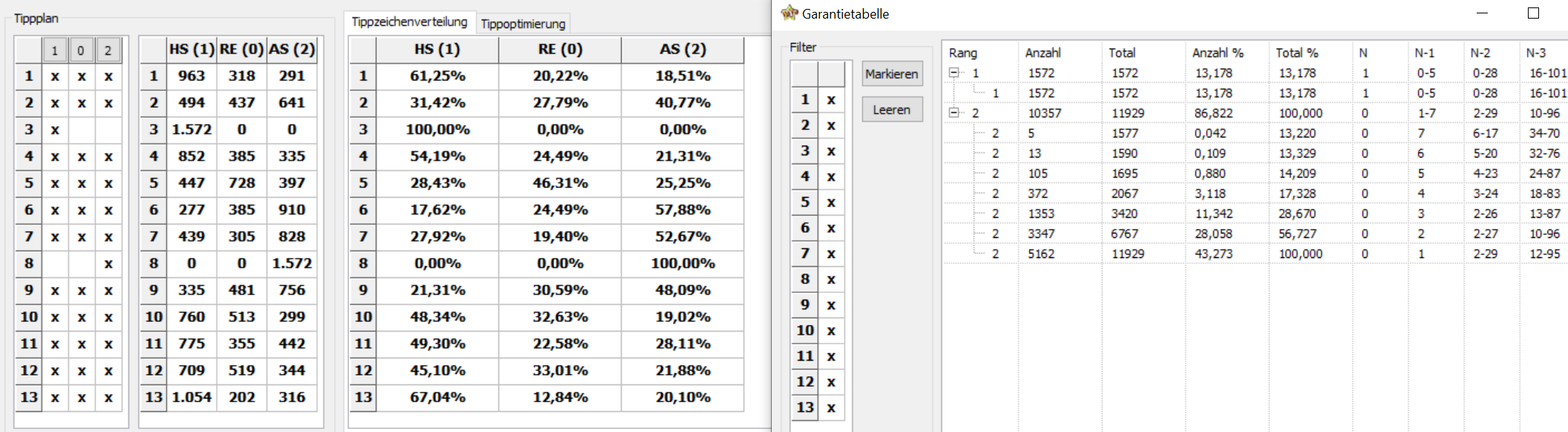Image resolution: width=1568 pixels, height=432 pixels.
Task: Select the tree row with Anzahl 3347
Action: pos(1041,233)
